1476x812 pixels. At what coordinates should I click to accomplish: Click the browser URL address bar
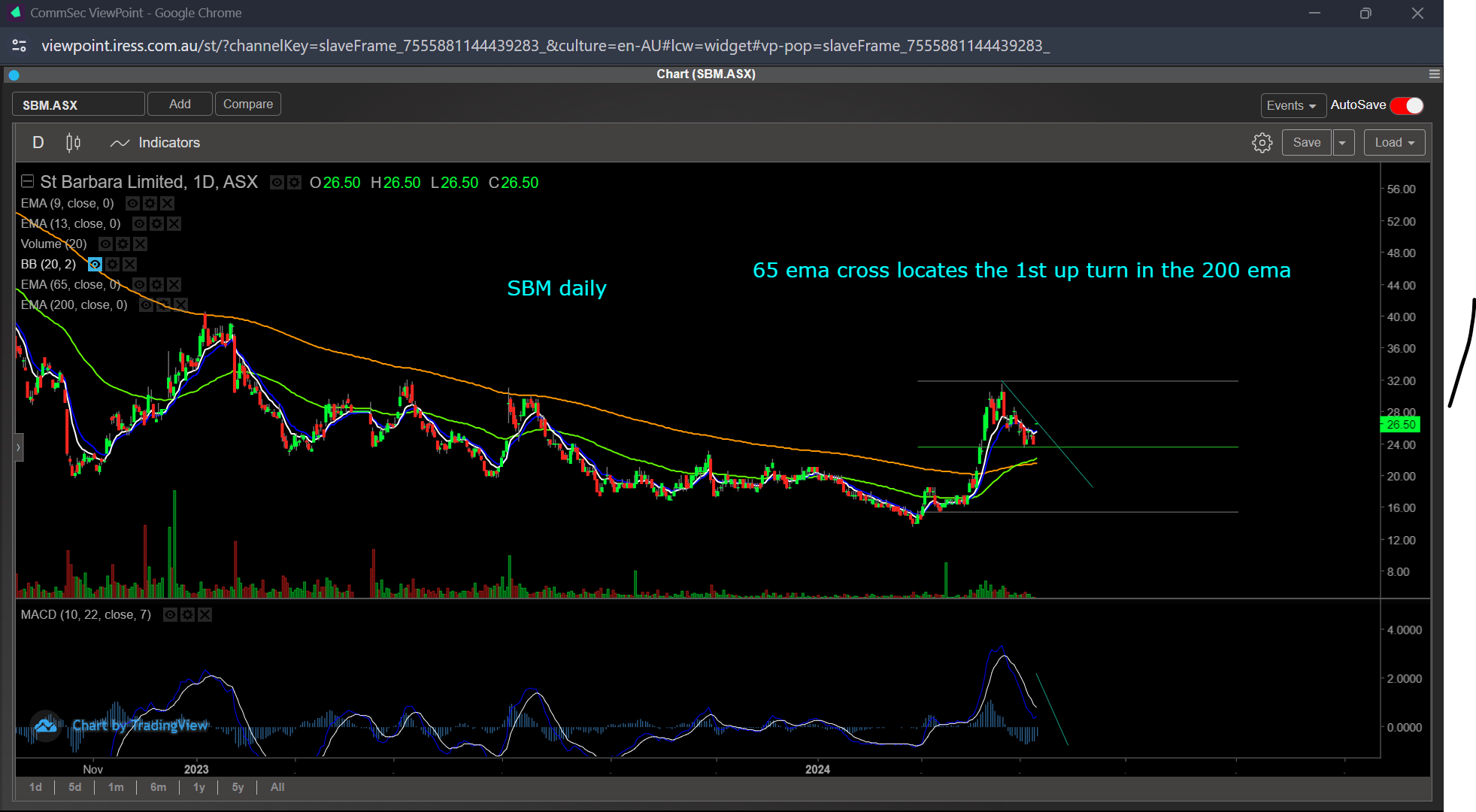pos(545,46)
